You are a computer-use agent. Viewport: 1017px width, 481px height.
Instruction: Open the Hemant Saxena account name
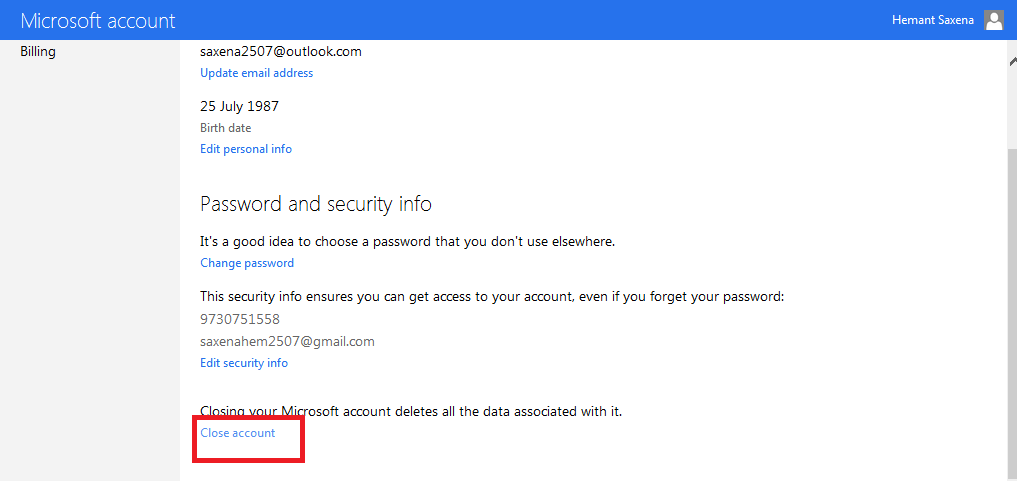coord(932,20)
